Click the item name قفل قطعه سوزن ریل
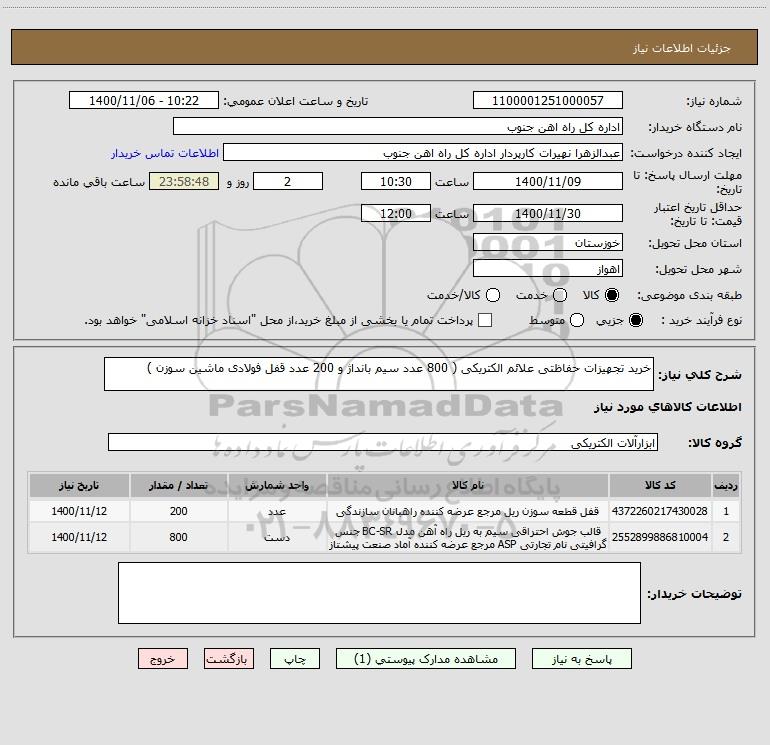Viewport: 770px width, 745px height. (x=468, y=511)
